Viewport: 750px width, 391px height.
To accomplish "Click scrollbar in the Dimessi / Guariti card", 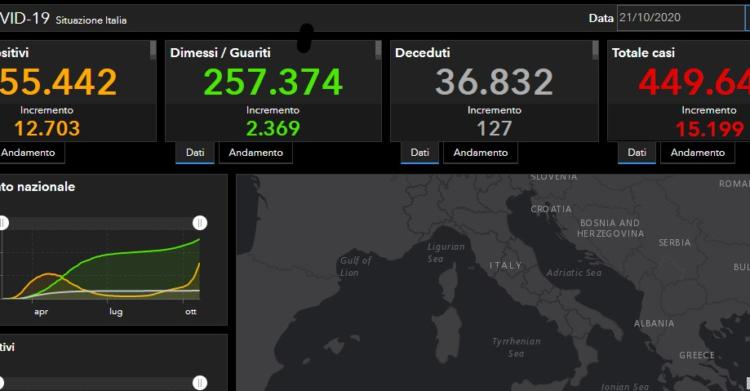I will tap(378, 50).
